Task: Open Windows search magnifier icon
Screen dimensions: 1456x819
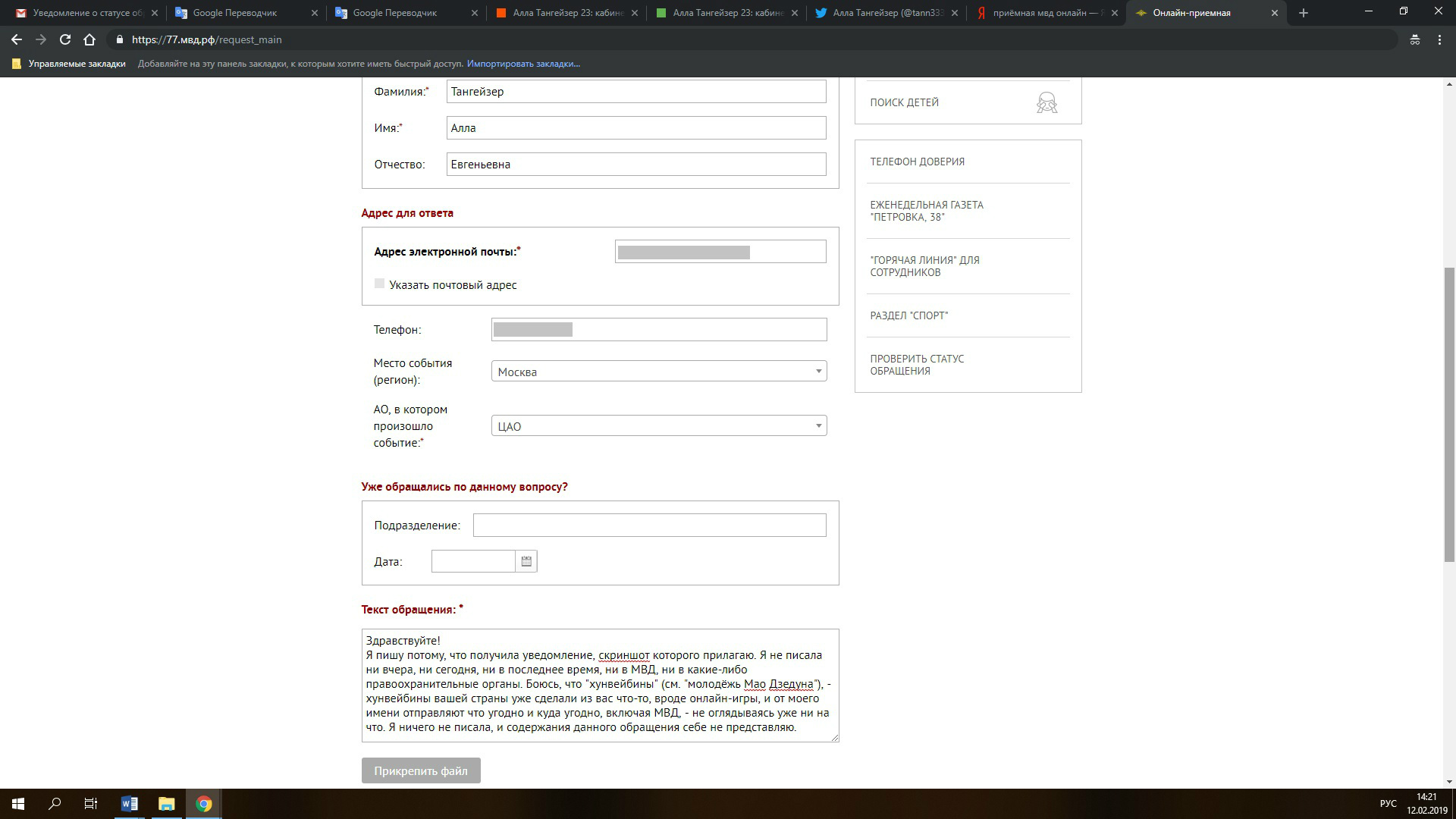Action: [55, 804]
